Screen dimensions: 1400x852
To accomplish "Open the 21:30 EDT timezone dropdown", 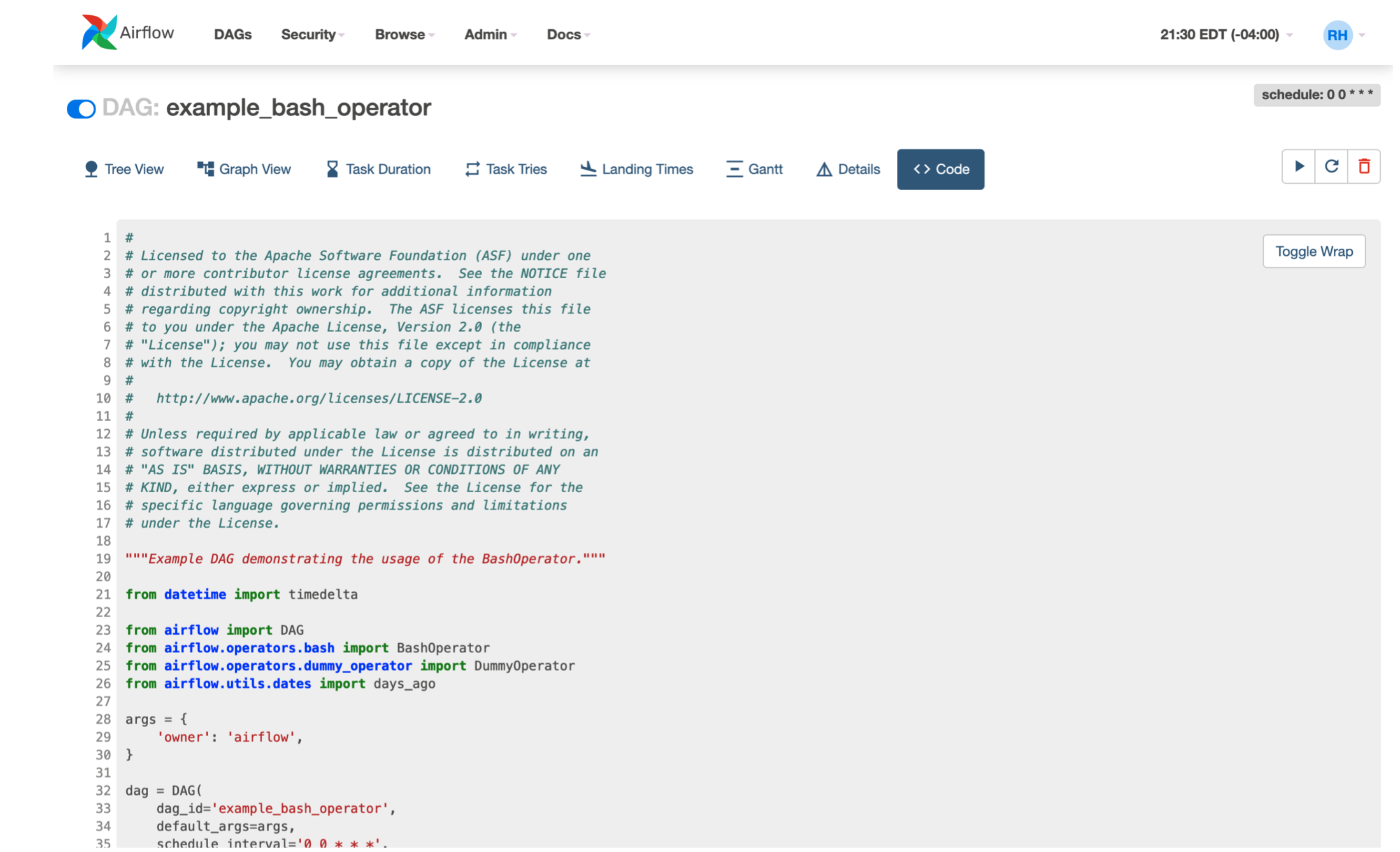I will (1226, 35).
